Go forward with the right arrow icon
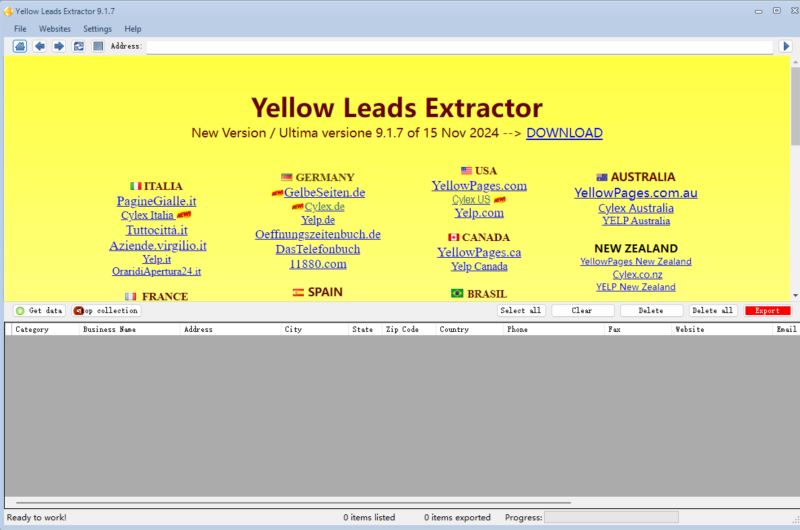 (59, 46)
